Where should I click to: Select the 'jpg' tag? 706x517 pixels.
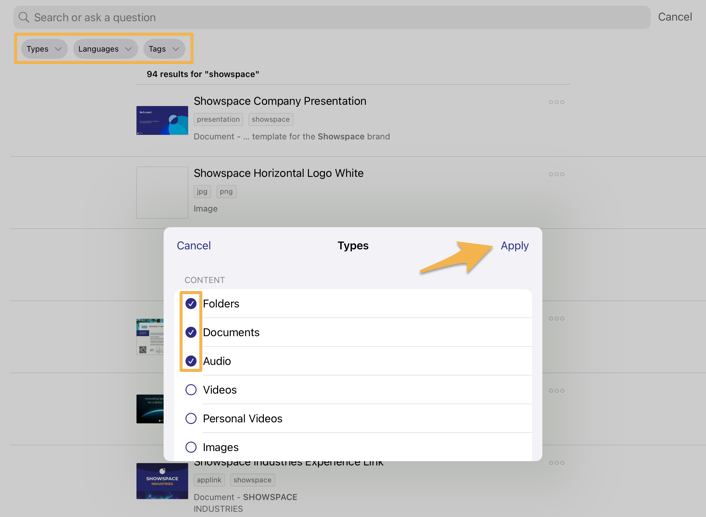(202, 191)
